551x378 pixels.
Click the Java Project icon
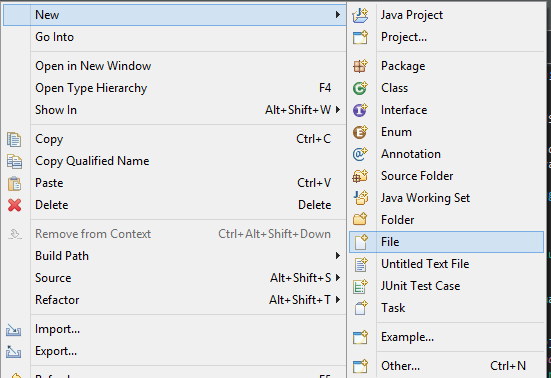click(x=360, y=15)
